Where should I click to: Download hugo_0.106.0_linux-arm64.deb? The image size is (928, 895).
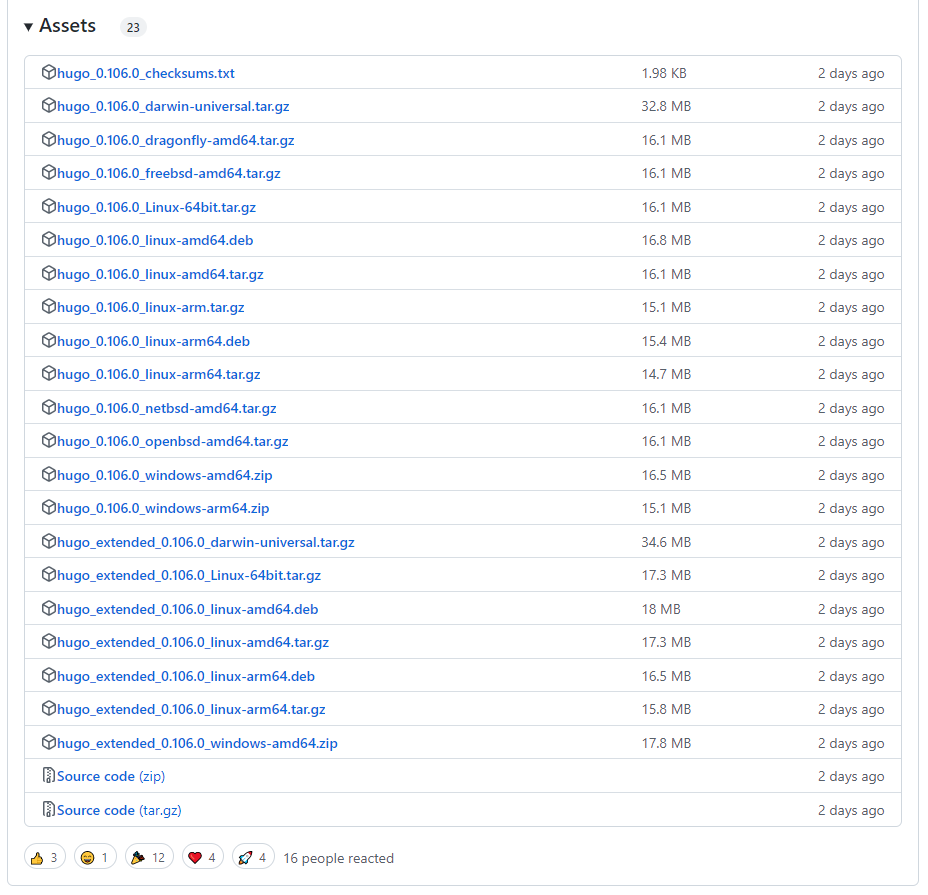pos(153,341)
